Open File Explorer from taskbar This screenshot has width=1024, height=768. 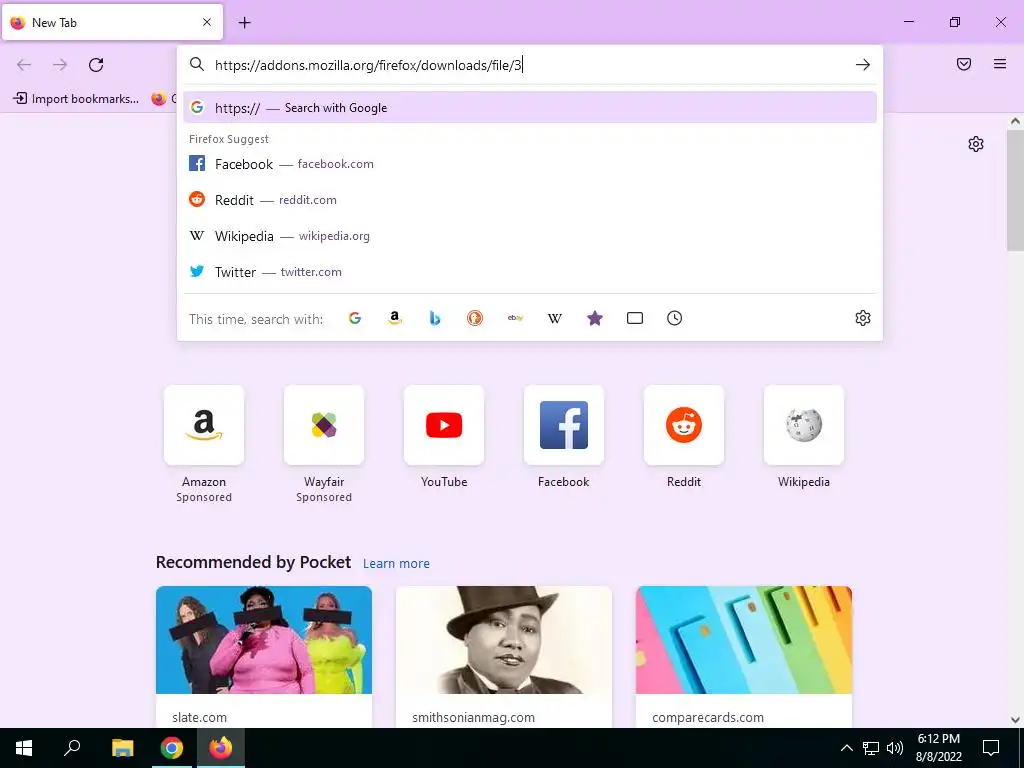(122, 748)
